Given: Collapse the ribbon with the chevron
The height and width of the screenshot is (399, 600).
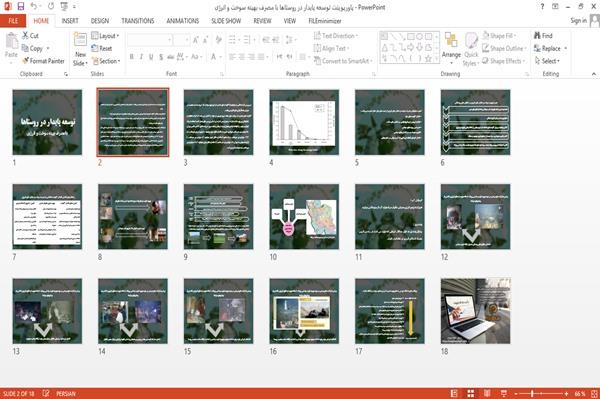Looking at the screenshot, I should (x=593, y=74).
